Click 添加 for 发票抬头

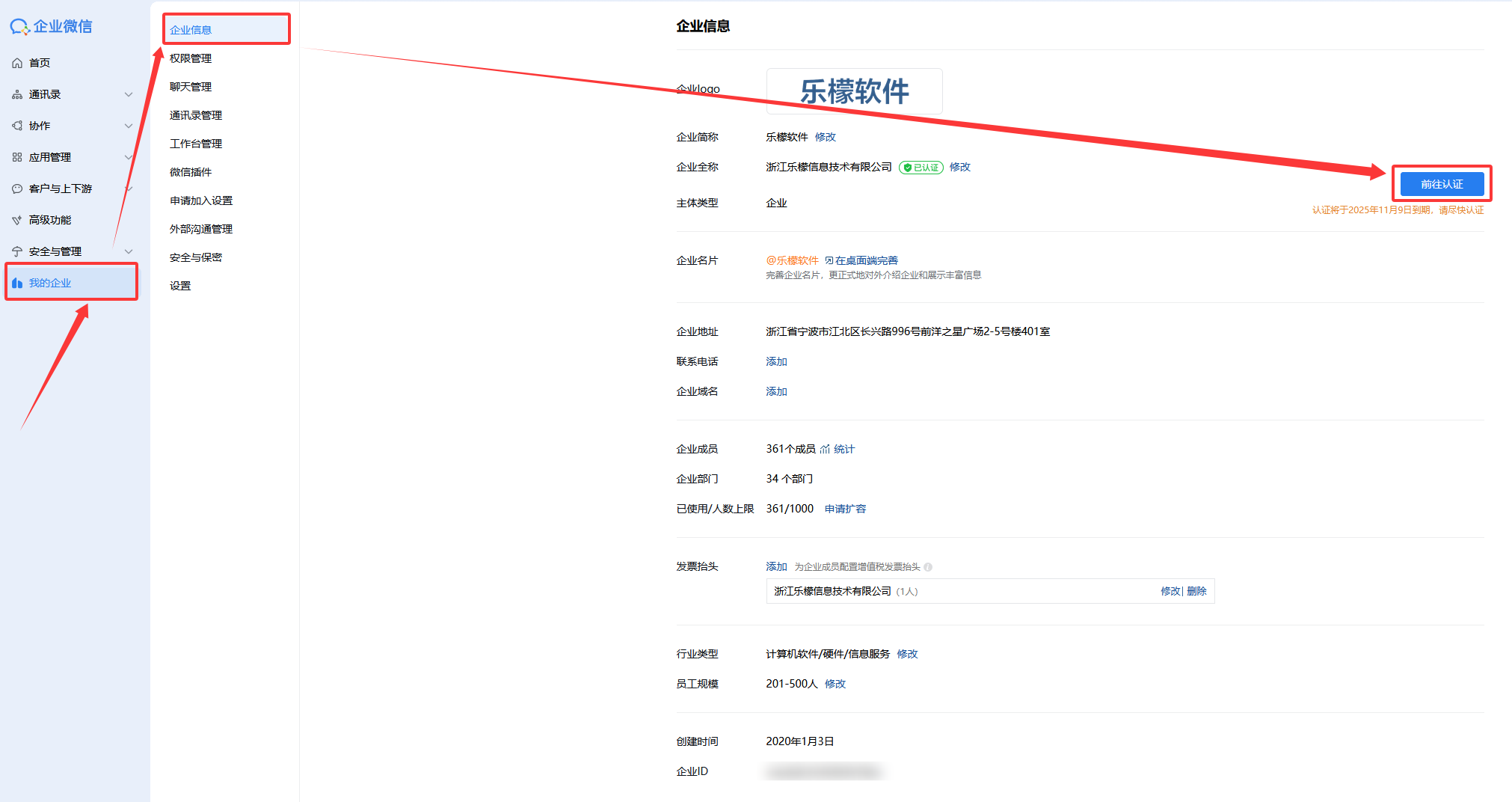click(x=776, y=566)
